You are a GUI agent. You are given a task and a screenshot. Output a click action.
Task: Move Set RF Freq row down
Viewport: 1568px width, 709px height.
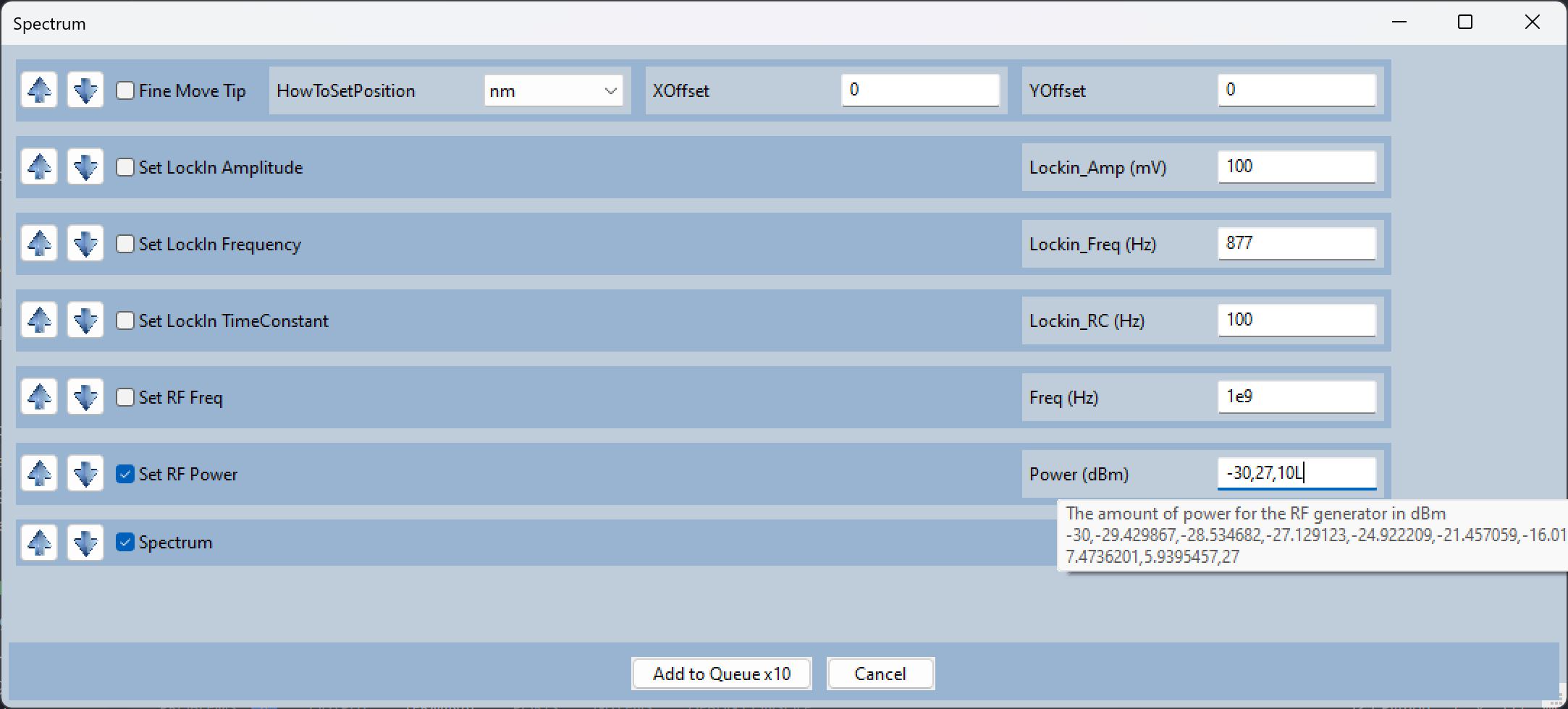pyautogui.click(x=85, y=397)
